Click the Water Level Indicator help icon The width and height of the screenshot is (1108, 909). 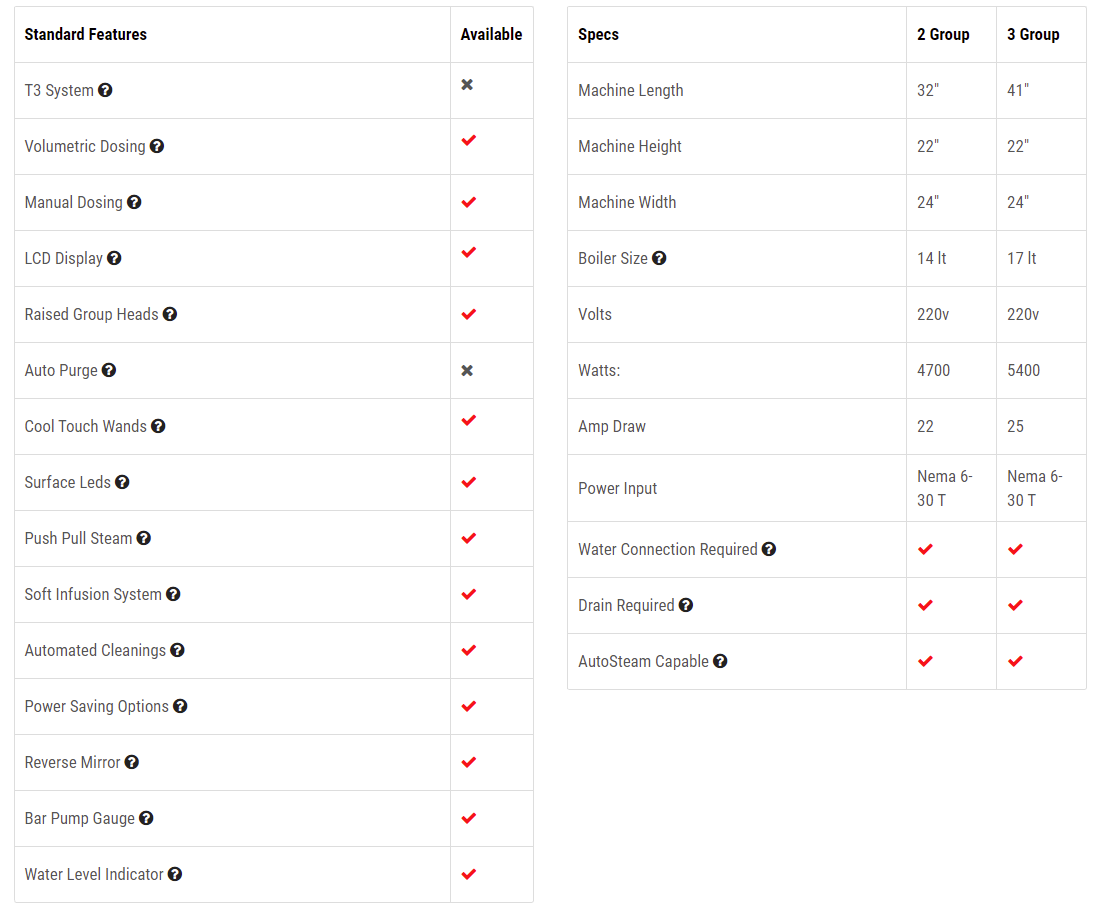tap(175, 874)
